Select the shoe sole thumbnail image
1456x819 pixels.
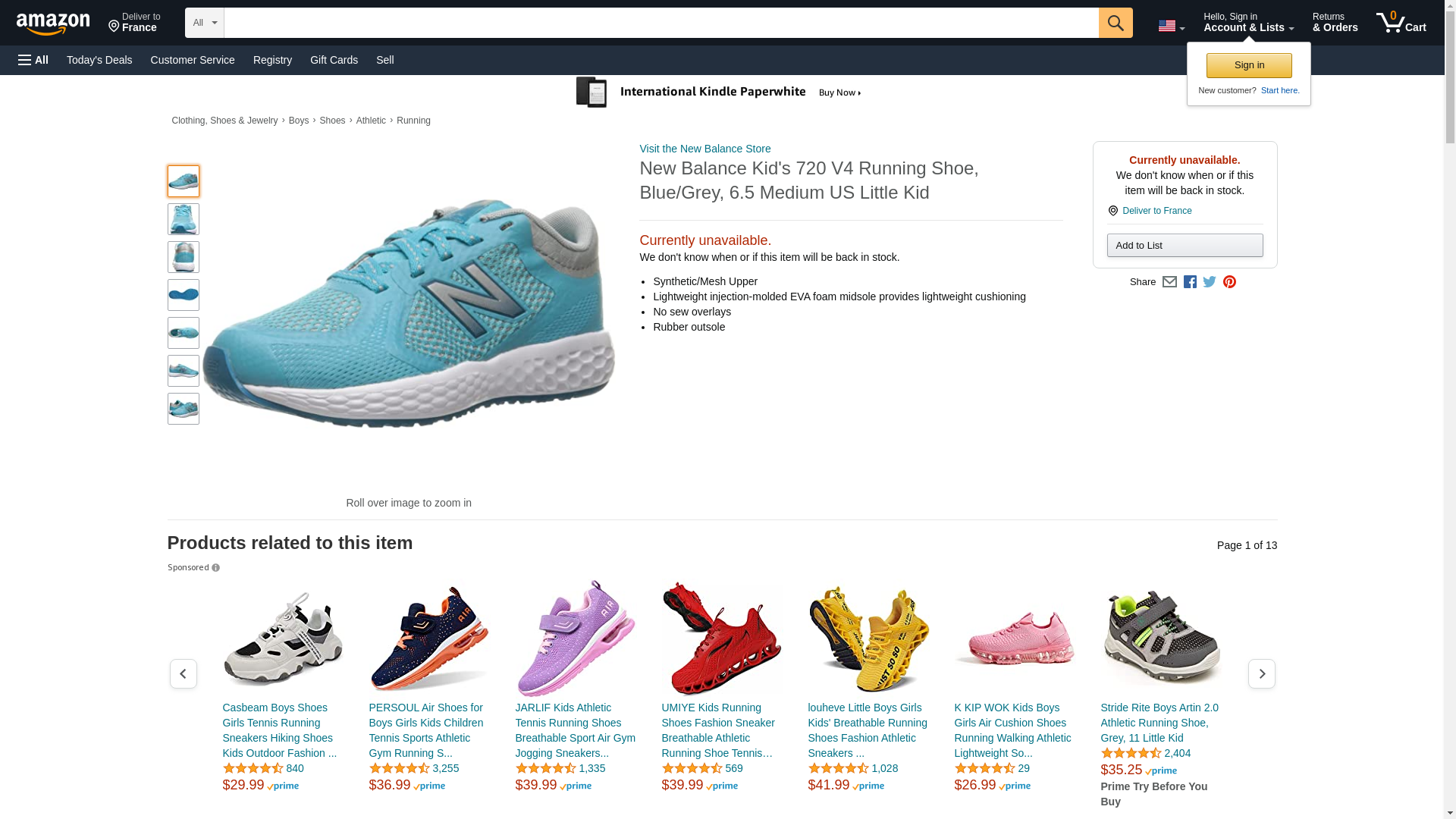pos(184,295)
